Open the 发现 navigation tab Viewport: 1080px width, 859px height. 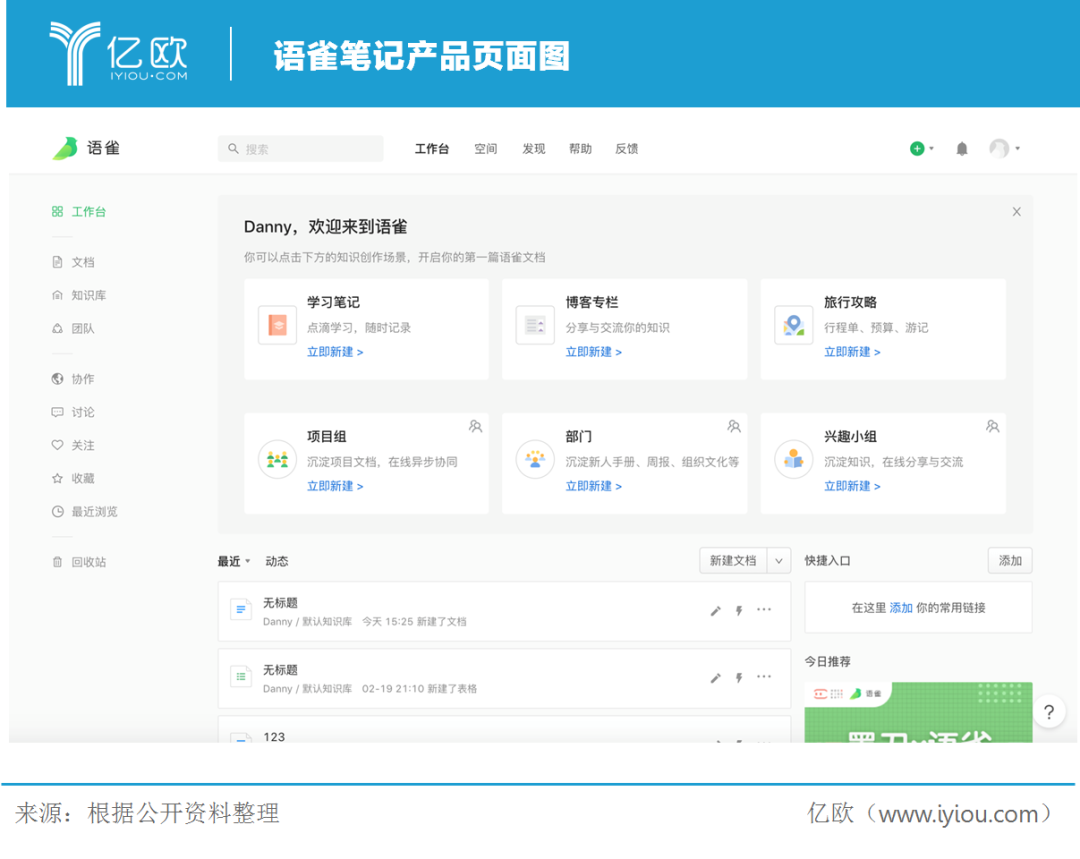click(534, 149)
